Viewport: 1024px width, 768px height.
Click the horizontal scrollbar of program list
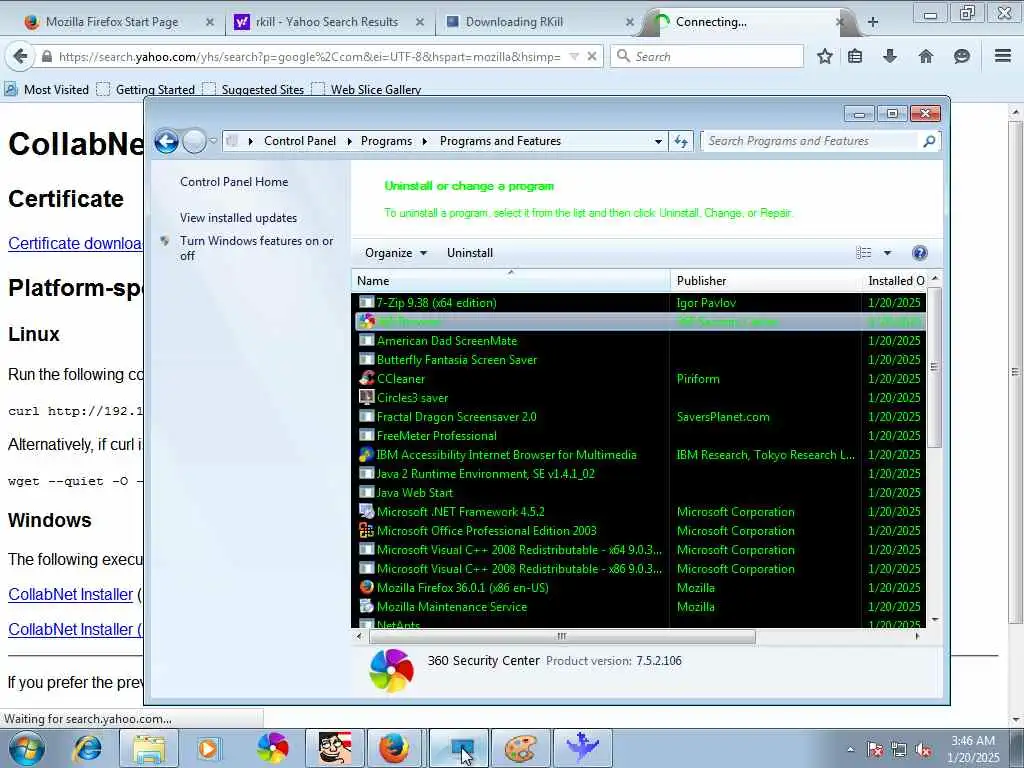pyautogui.click(x=562, y=636)
